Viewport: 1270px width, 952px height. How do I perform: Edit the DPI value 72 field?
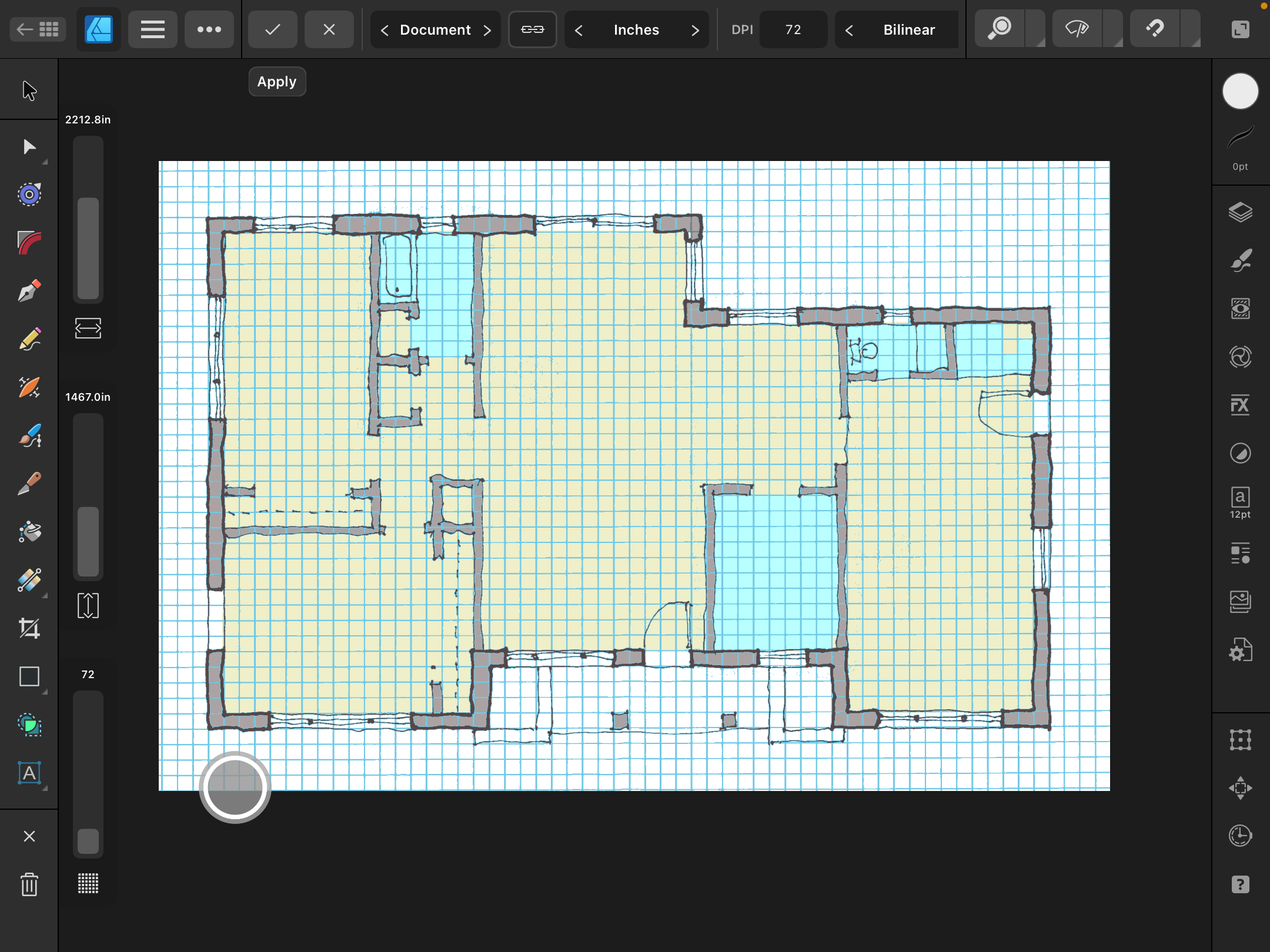793,29
